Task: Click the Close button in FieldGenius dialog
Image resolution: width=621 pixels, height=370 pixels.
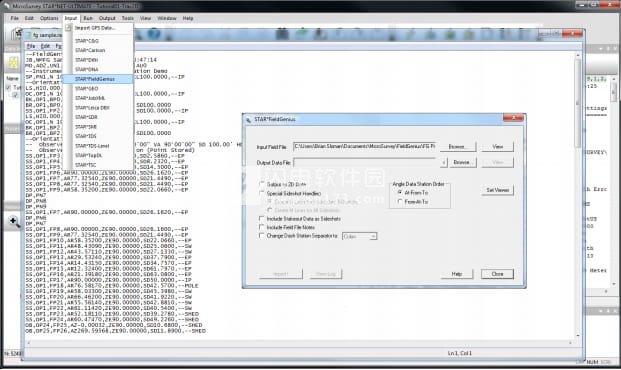Action: [497, 274]
